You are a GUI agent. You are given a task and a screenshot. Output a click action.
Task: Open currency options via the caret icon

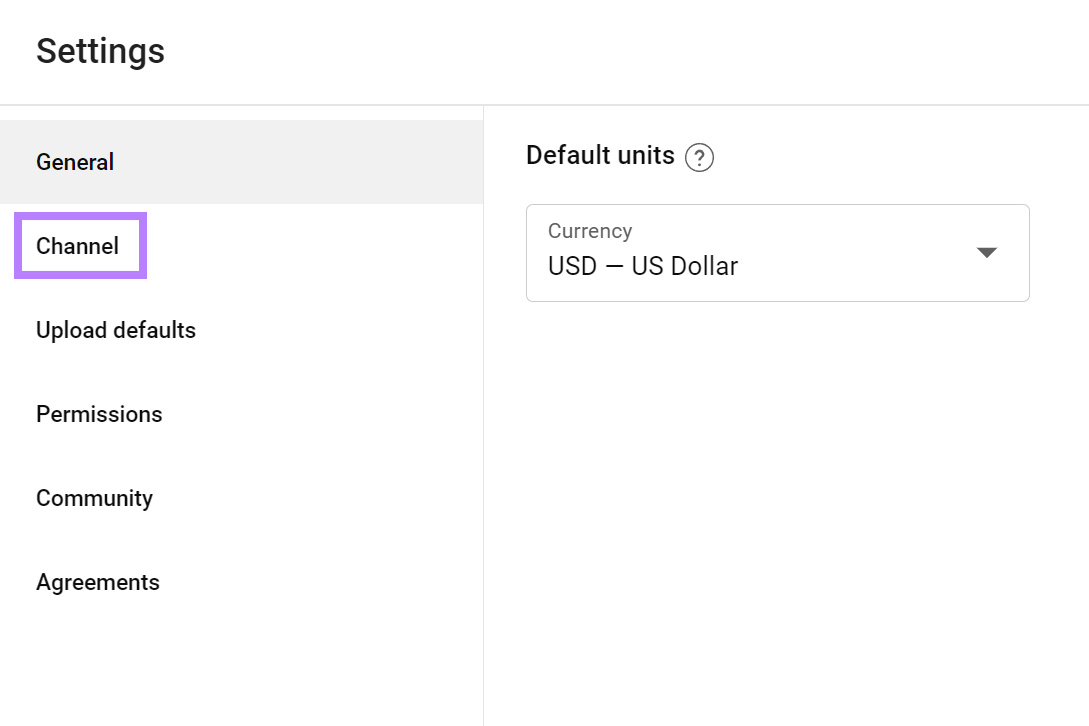986,253
